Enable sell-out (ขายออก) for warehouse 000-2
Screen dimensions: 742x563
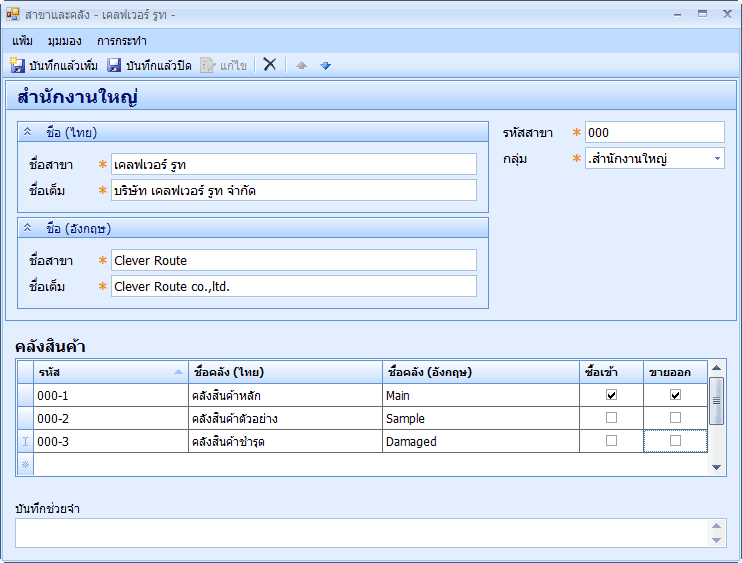point(675,418)
